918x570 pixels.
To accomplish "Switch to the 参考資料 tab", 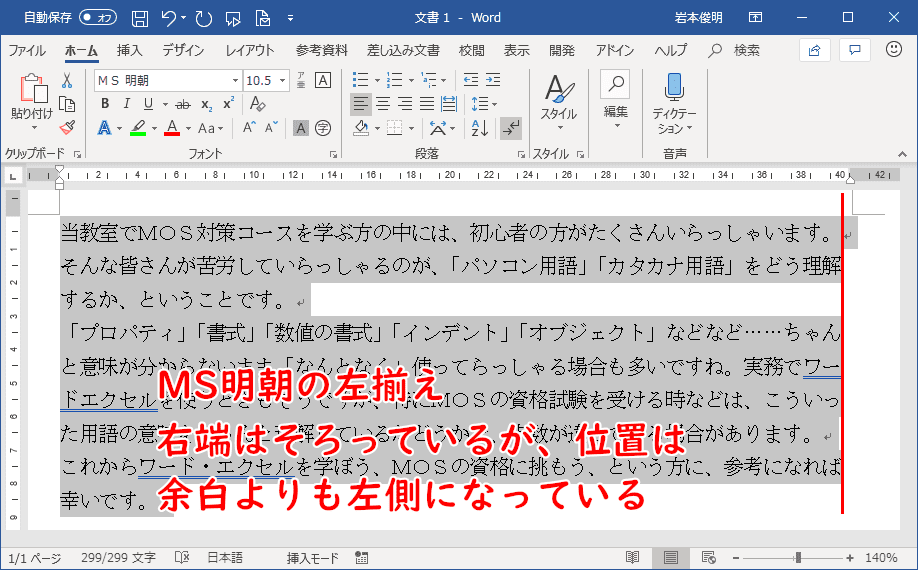I will coord(321,50).
